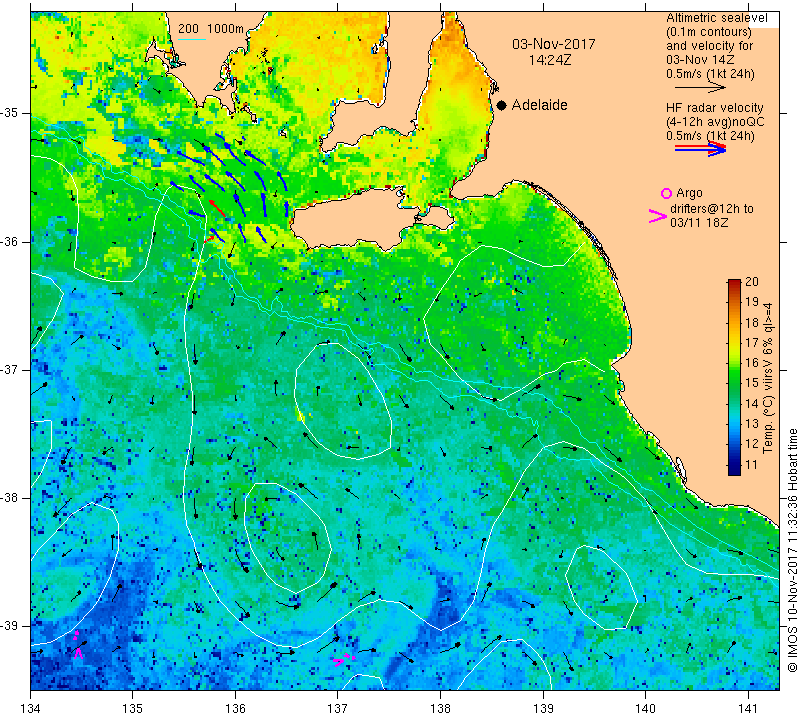The image size is (800, 720).
Task: Click the red-blue HF radar legend arrow
Action: [x=700, y=148]
